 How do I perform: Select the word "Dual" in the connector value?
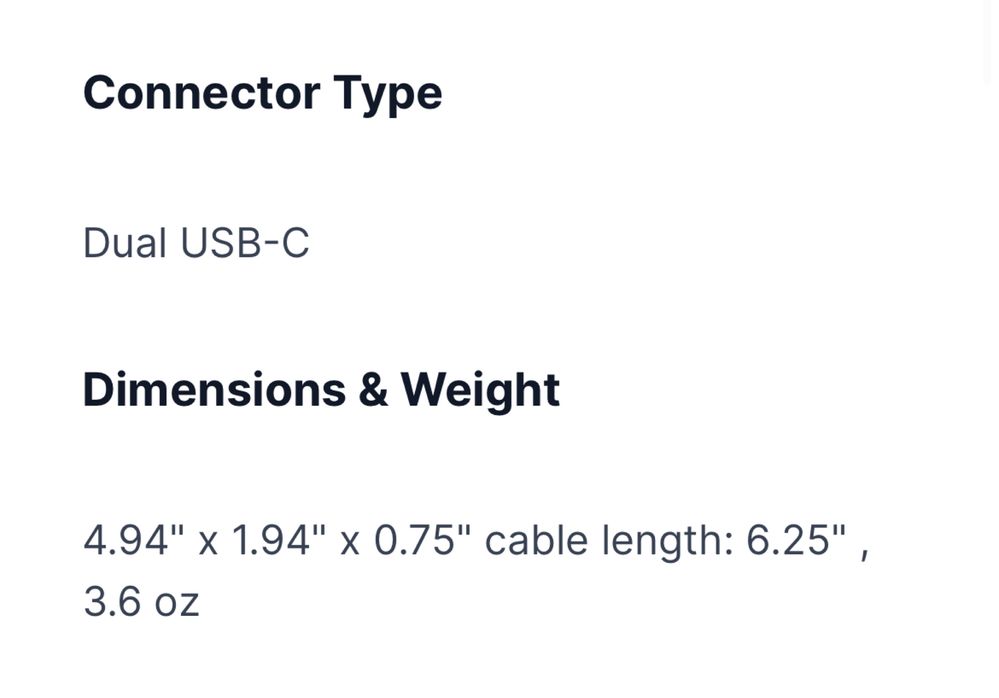[x=125, y=242]
